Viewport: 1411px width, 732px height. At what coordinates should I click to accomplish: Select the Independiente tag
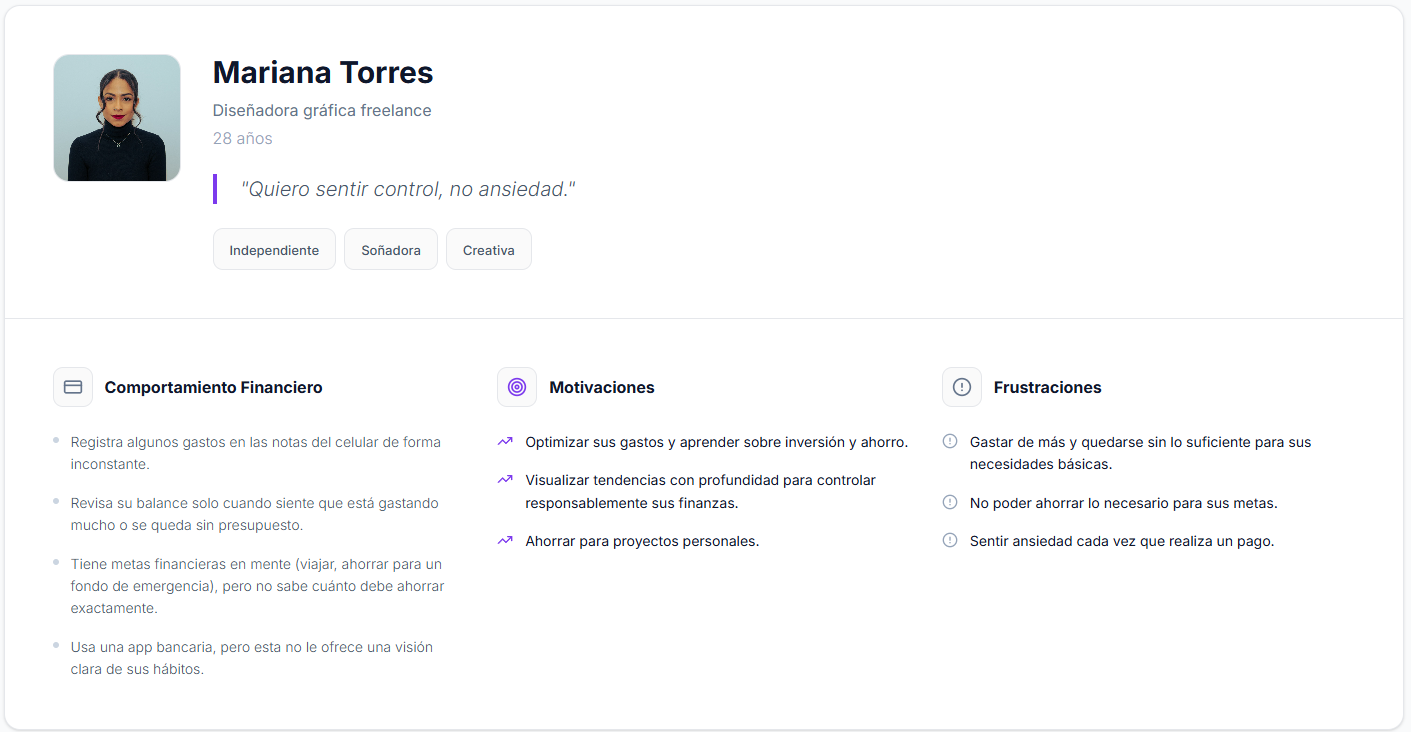pyautogui.click(x=274, y=250)
